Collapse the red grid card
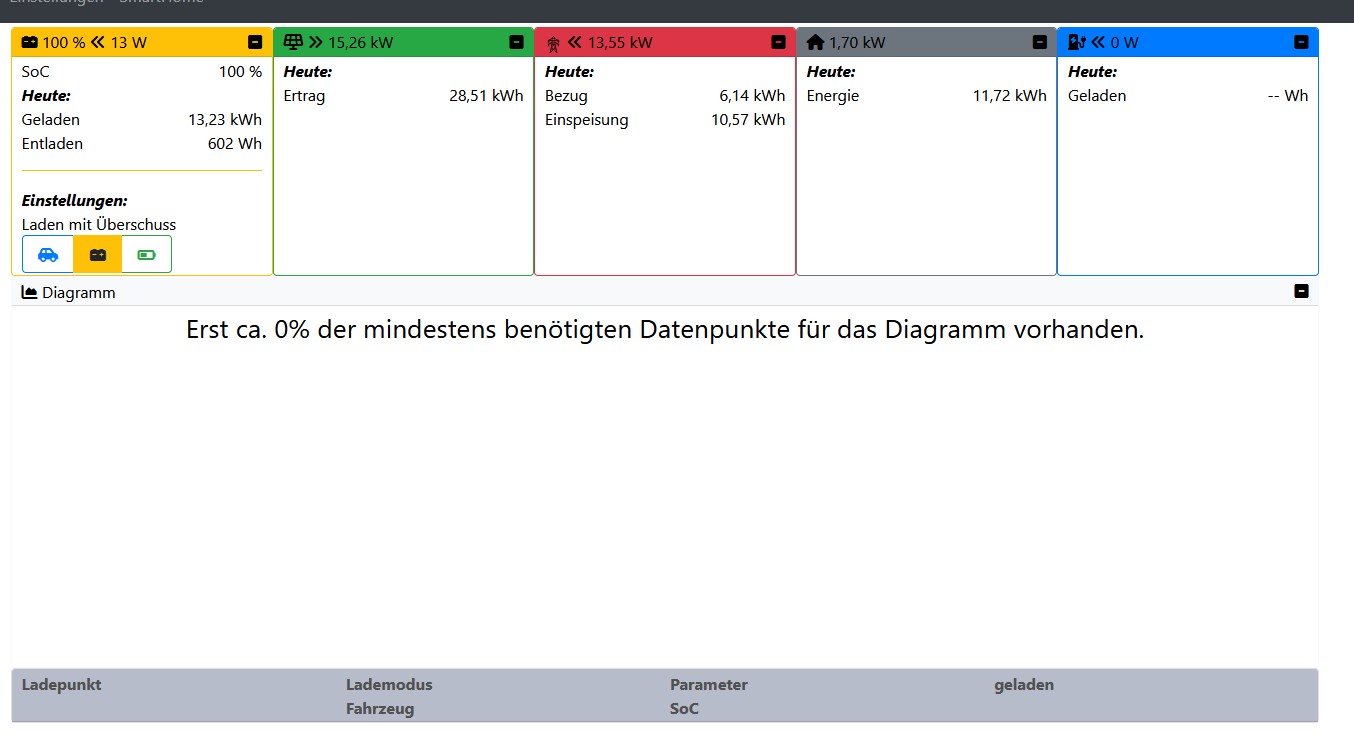The height and width of the screenshot is (745, 1354). 778,42
